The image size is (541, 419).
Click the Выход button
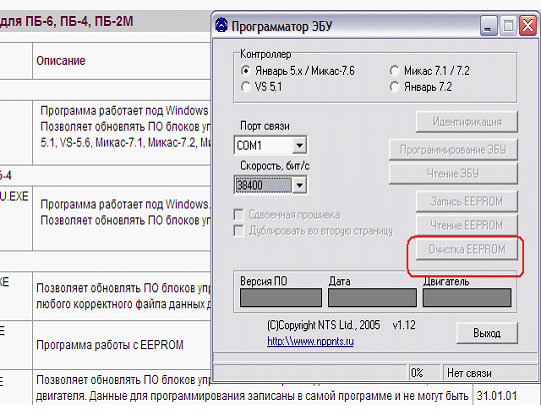(487, 333)
